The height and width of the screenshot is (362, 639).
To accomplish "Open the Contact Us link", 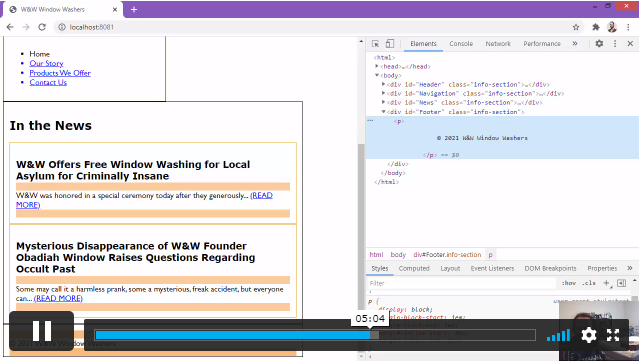I will (x=48, y=82).
